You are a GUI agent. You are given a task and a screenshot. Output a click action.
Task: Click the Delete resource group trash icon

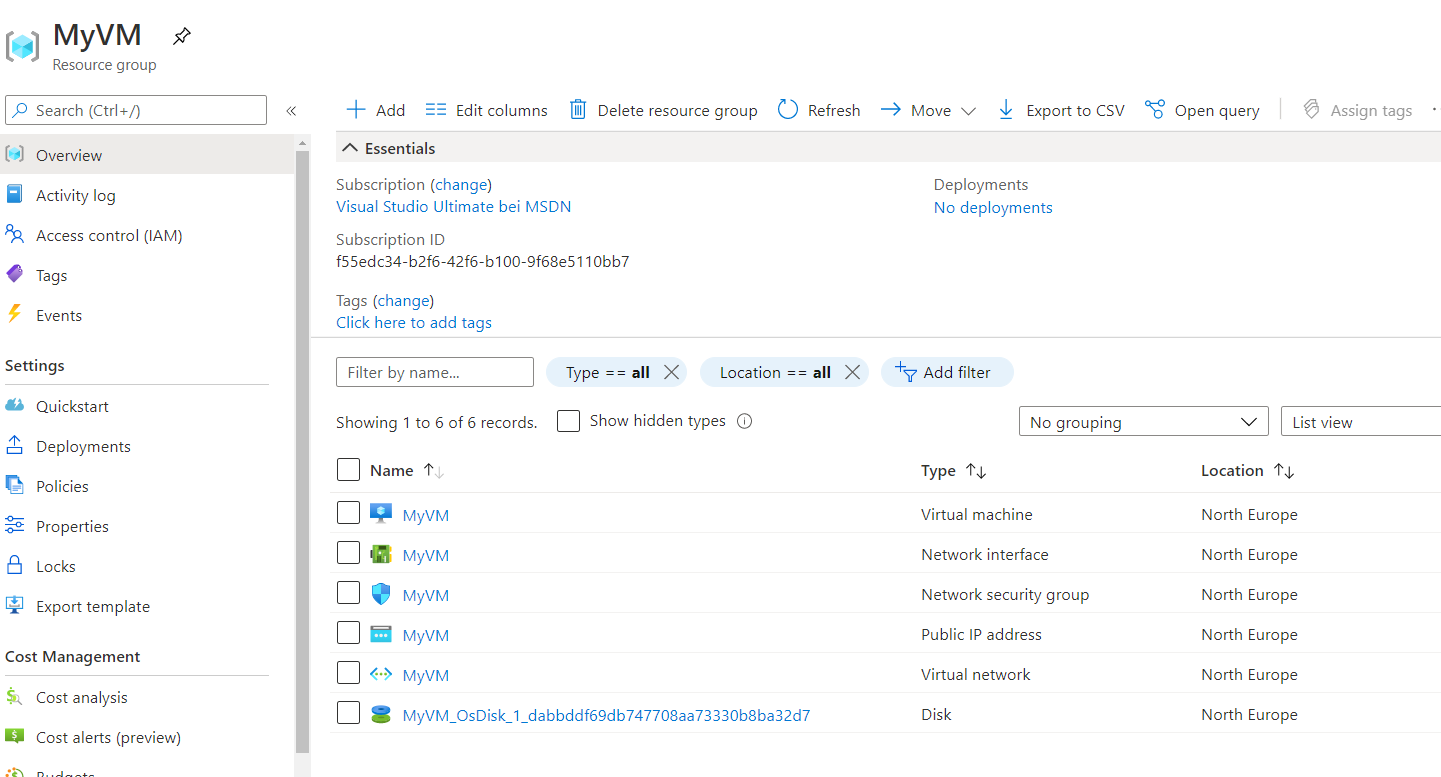[578, 110]
